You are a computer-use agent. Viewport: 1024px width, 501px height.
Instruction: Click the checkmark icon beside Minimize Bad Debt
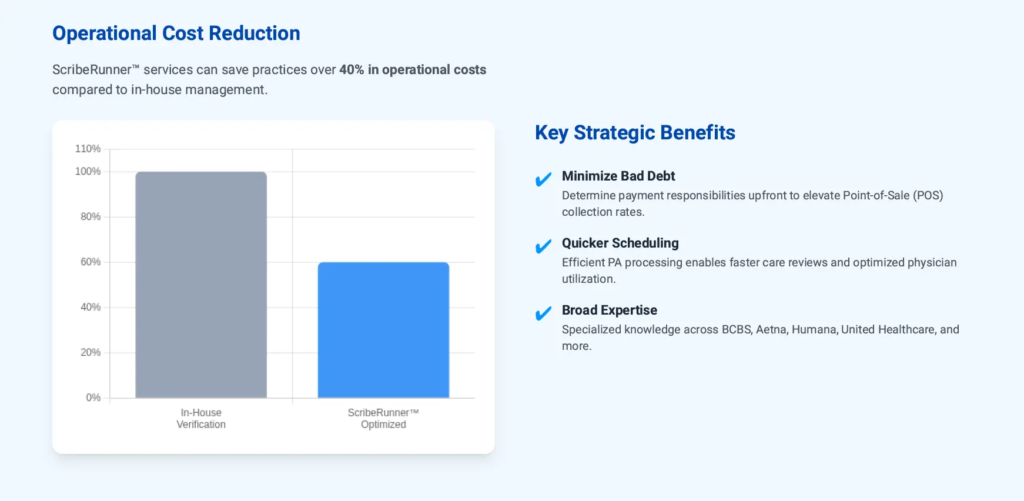(x=544, y=180)
